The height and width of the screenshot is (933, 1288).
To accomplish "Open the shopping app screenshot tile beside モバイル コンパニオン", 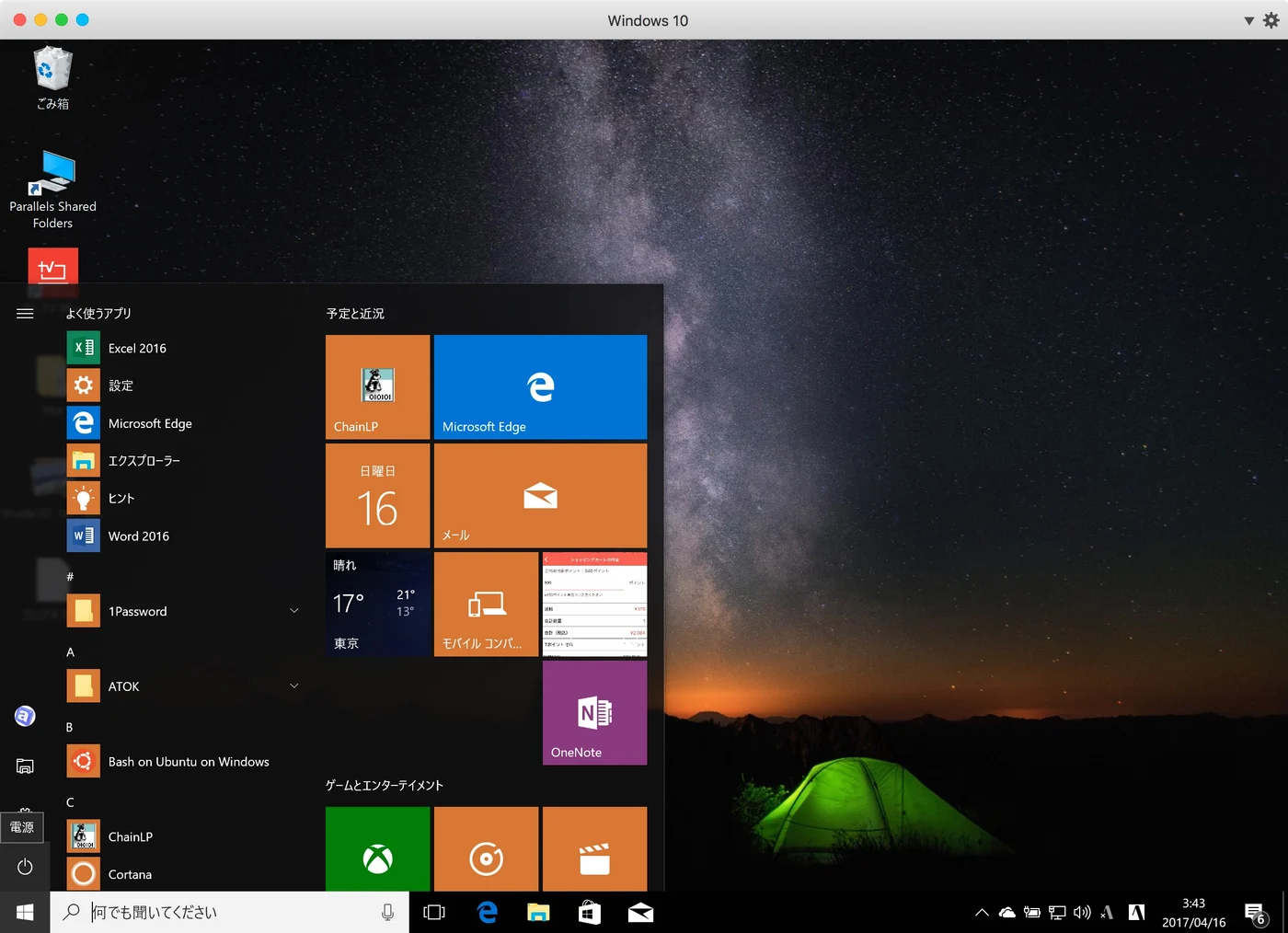I will [594, 605].
